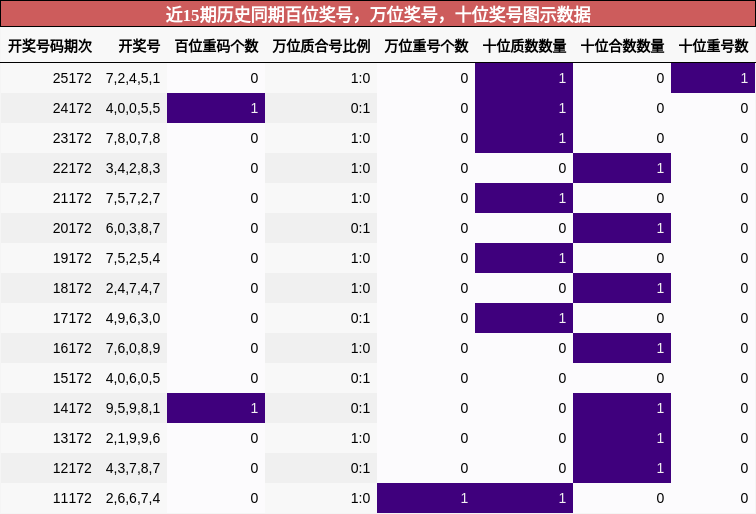The image size is (756, 514).
Task: Select period number 19172
Action: pyautogui.click(x=72, y=258)
